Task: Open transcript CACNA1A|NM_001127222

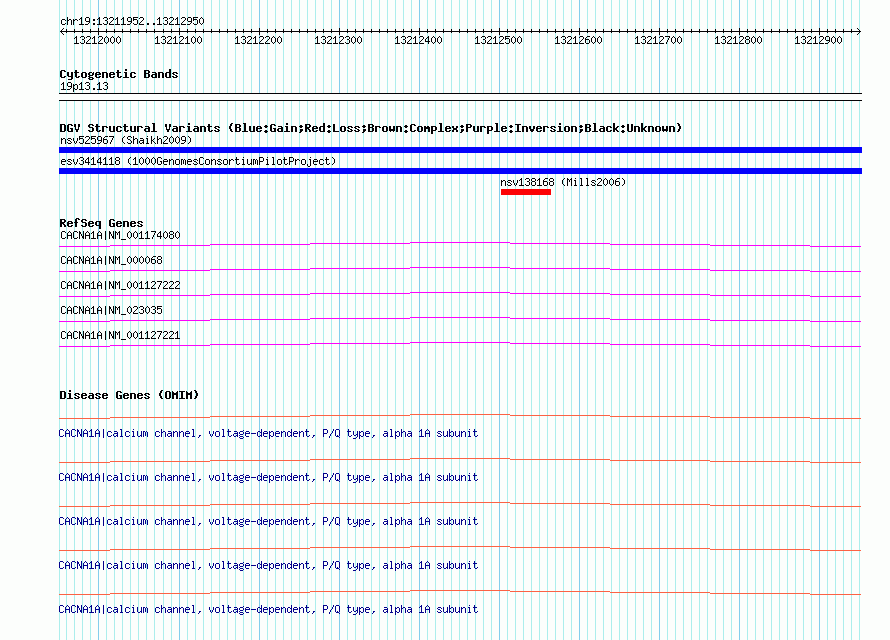Action: [x=120, y=285]
